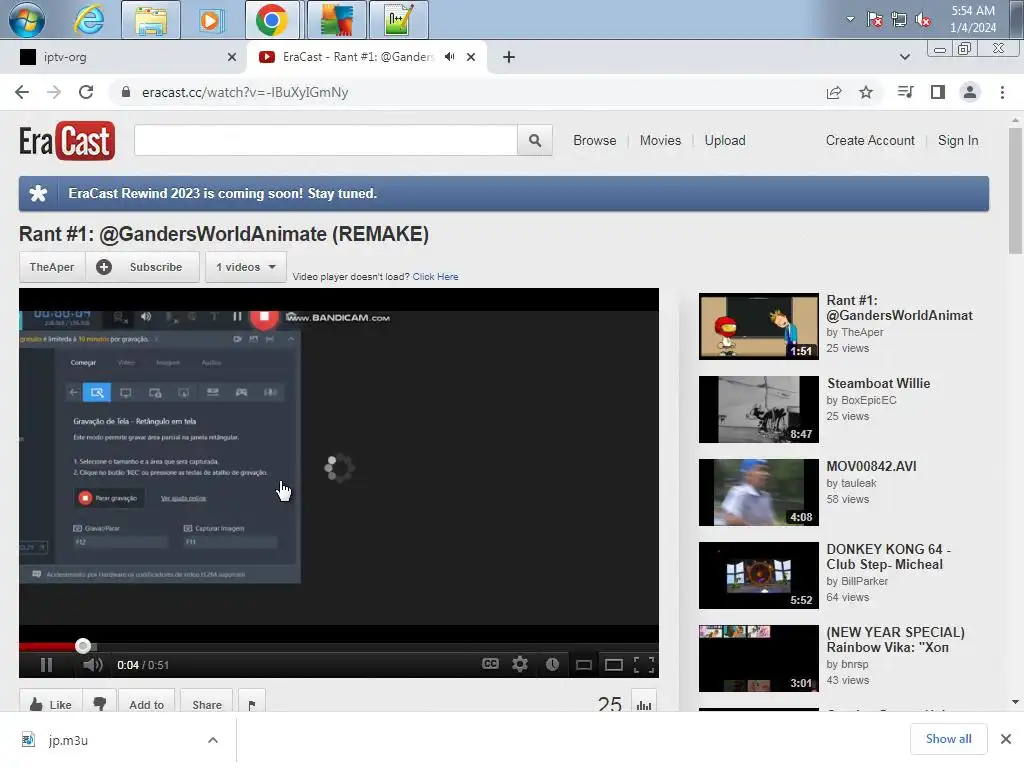Open Windows Media Player taskbar icon
The height and width of the screenshot is (768, 1024).
tap(211, 20)
